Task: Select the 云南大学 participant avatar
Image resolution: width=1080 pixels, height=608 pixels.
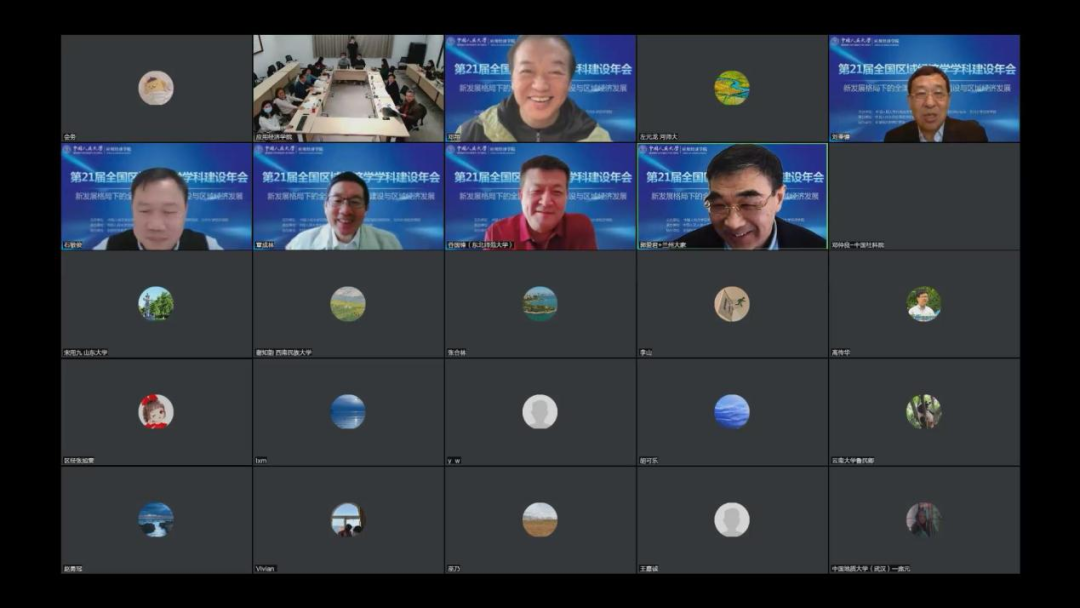Action: pyautogui.click(x=923, y=411)
